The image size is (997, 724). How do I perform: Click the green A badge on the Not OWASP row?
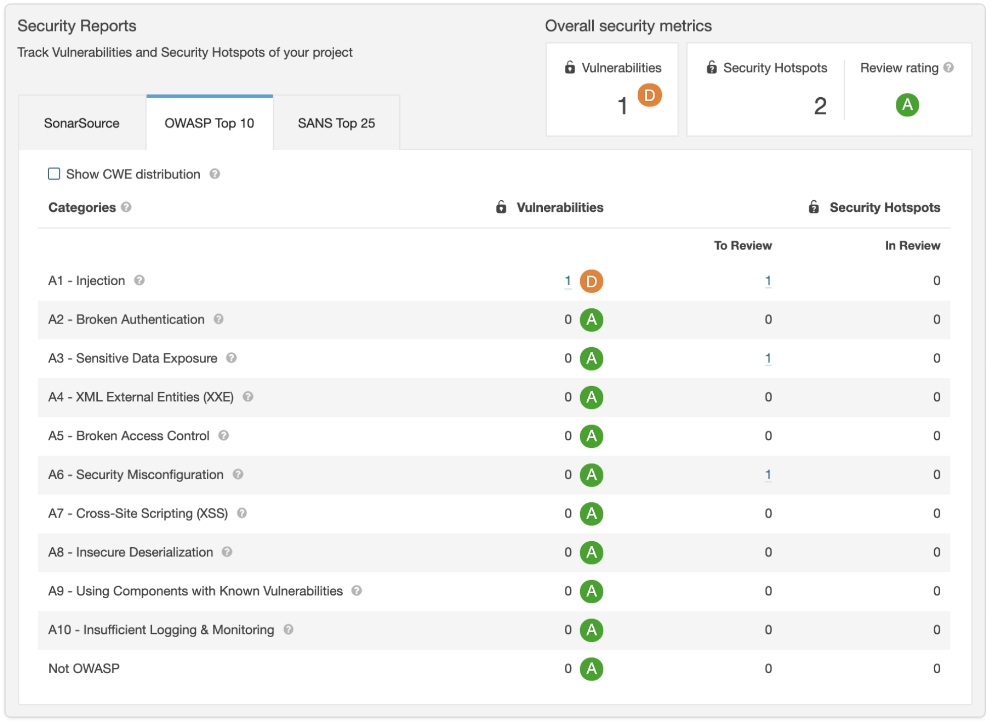[x=590, y=668]
